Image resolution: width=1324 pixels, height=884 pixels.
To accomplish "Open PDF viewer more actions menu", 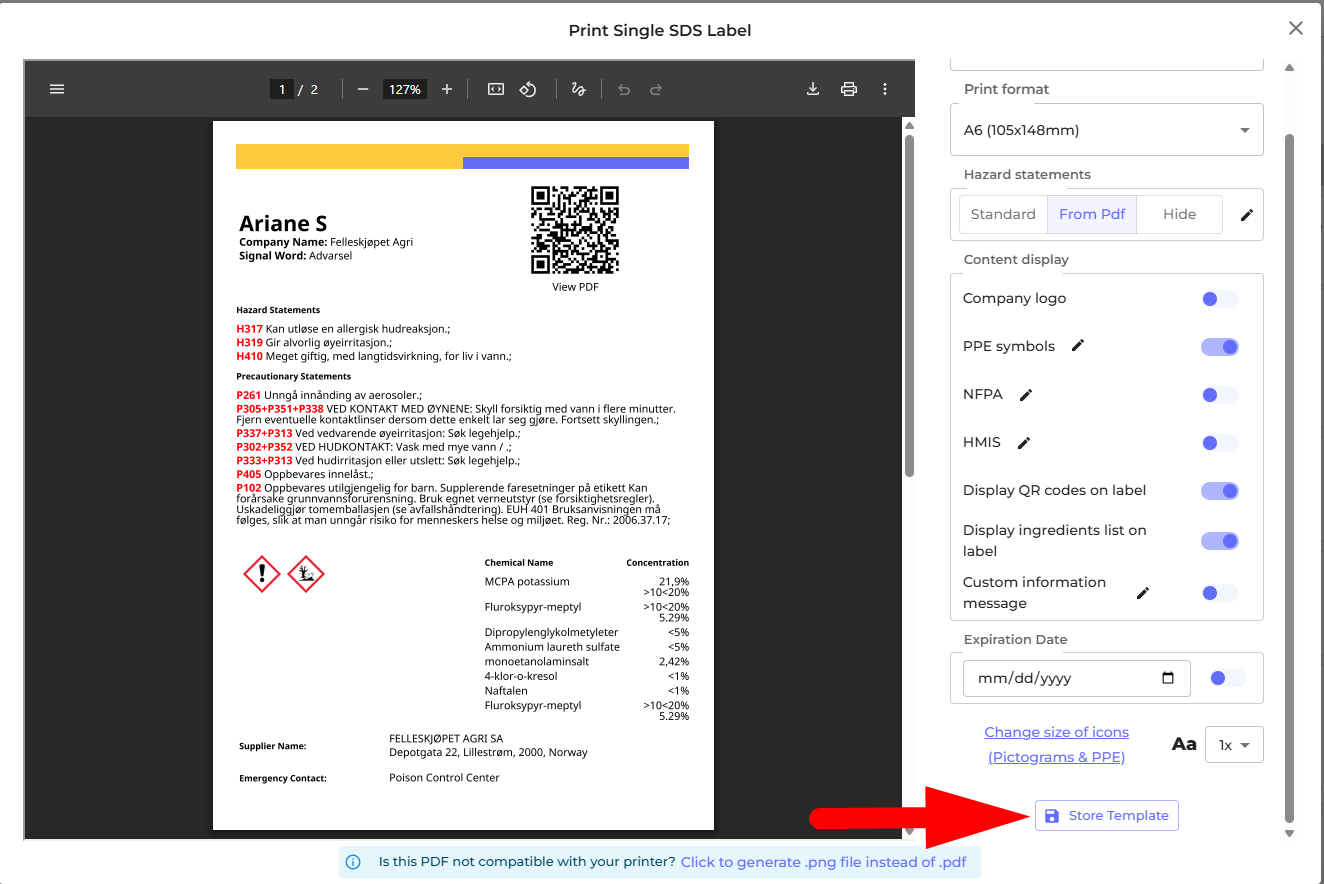I will coord(885,89).
